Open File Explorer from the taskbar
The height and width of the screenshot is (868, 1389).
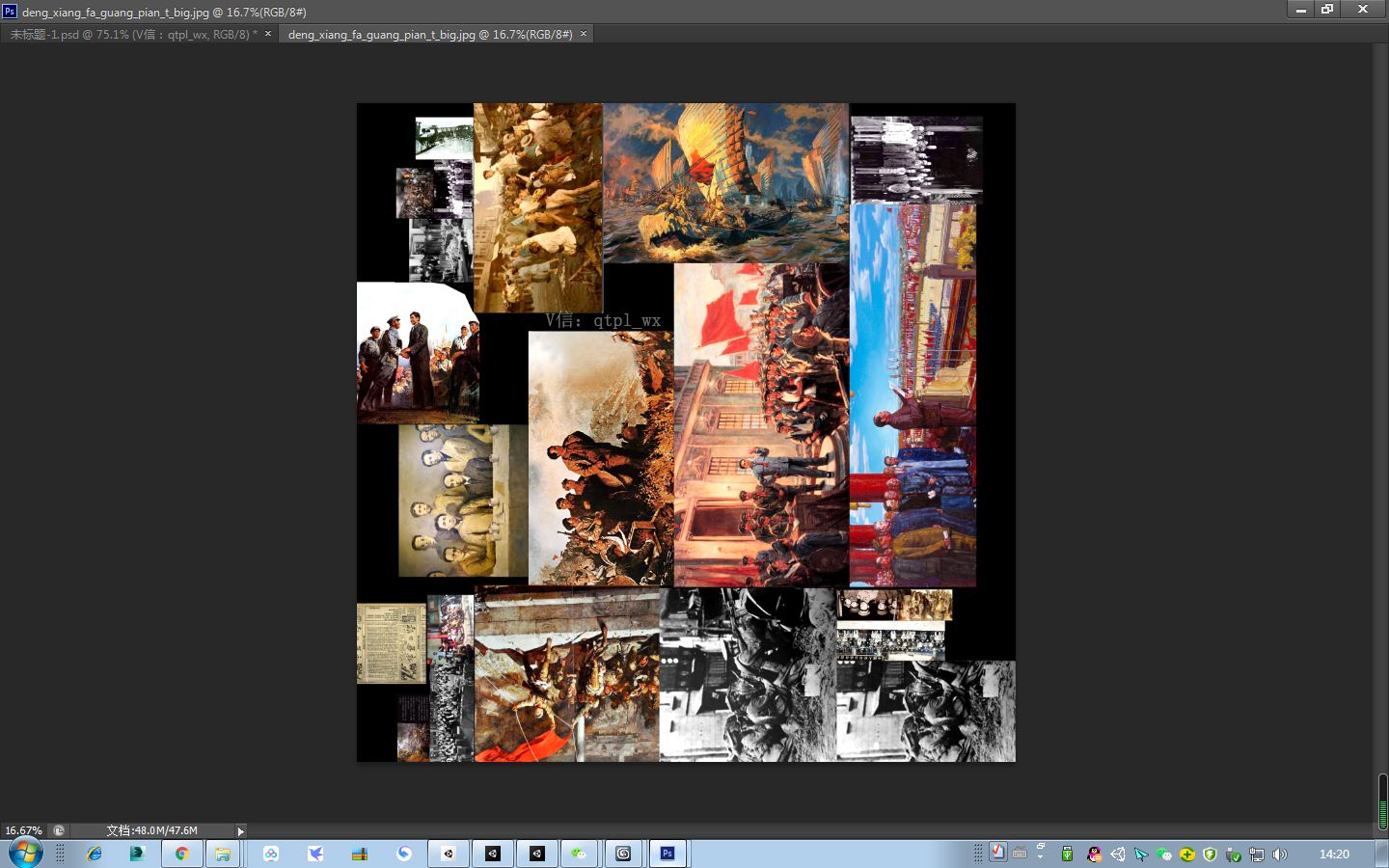point(223,854)
